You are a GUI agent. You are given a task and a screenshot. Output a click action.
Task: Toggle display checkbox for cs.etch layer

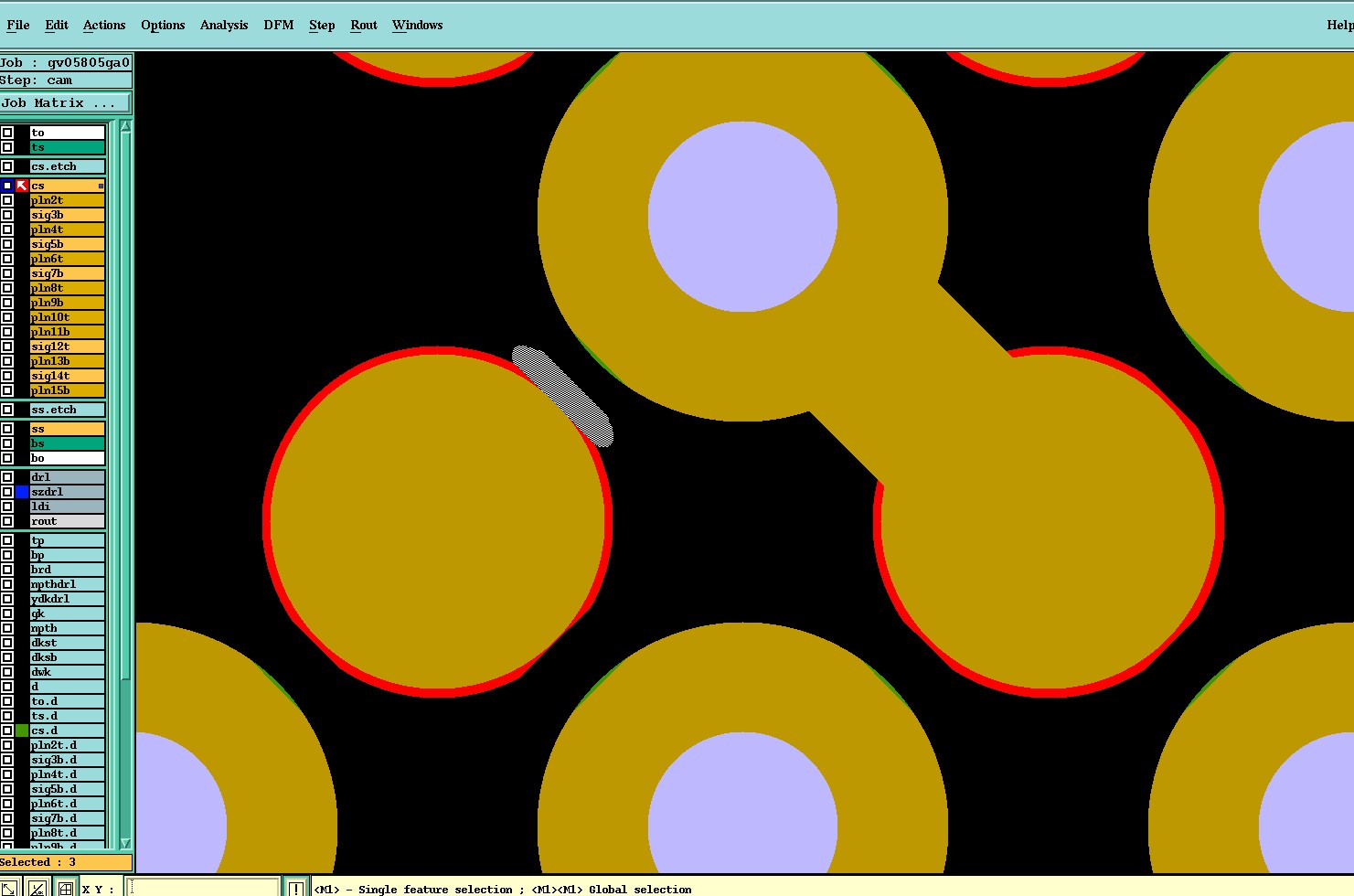7,166
